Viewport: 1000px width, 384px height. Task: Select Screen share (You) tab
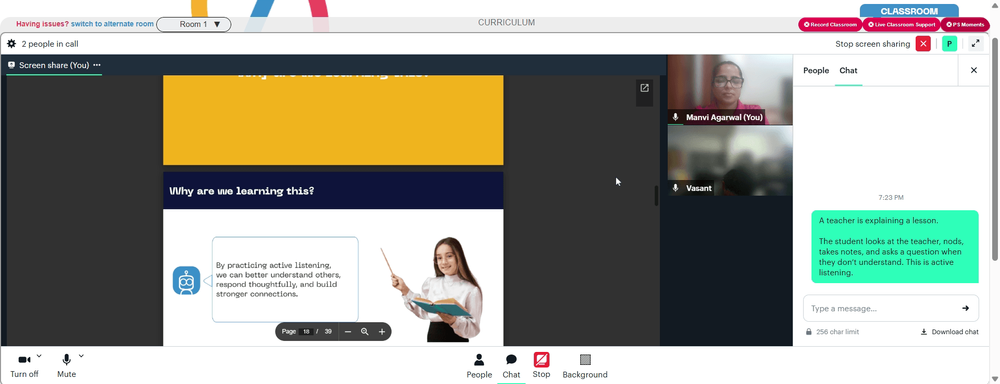[x=54, y=65]
